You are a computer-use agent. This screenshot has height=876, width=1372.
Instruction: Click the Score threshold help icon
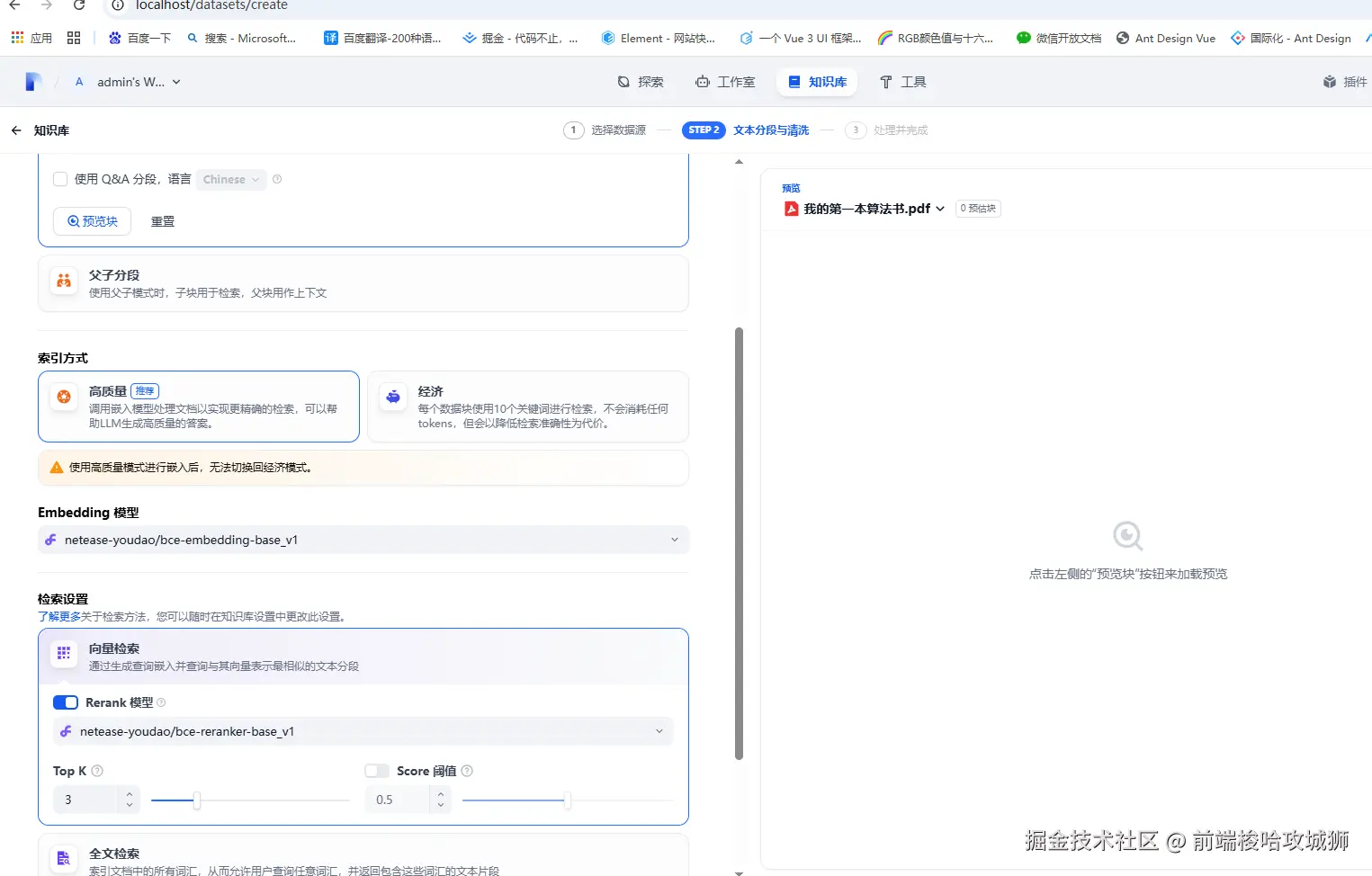[467, 771]
